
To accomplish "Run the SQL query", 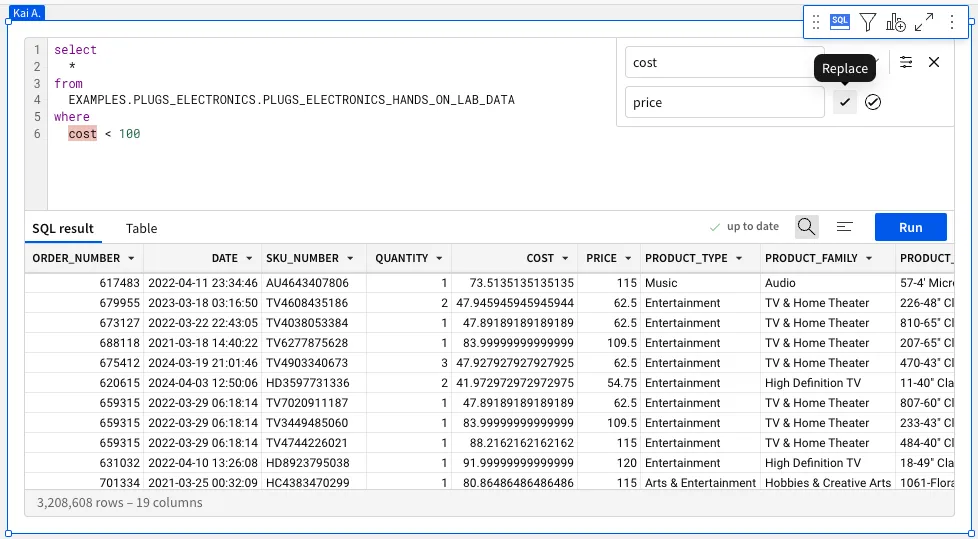I will [x=911, y=227].
